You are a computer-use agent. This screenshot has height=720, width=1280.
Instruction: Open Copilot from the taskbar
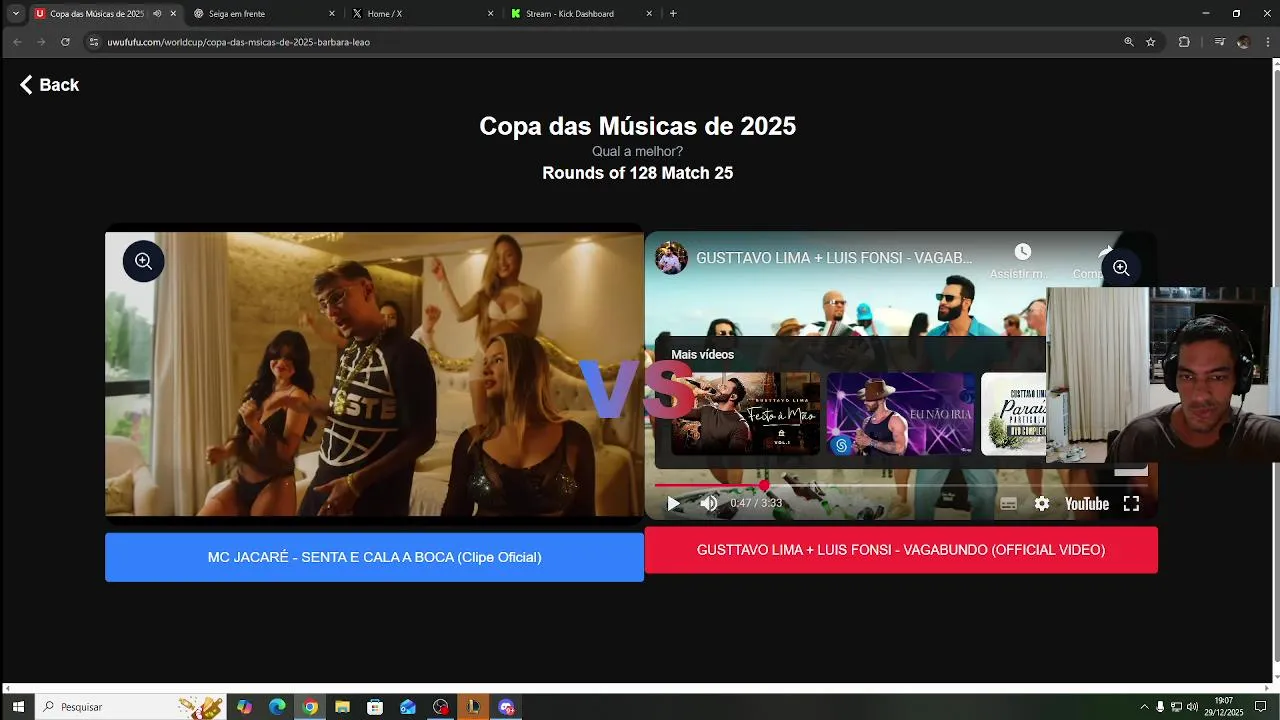(245, 707)
